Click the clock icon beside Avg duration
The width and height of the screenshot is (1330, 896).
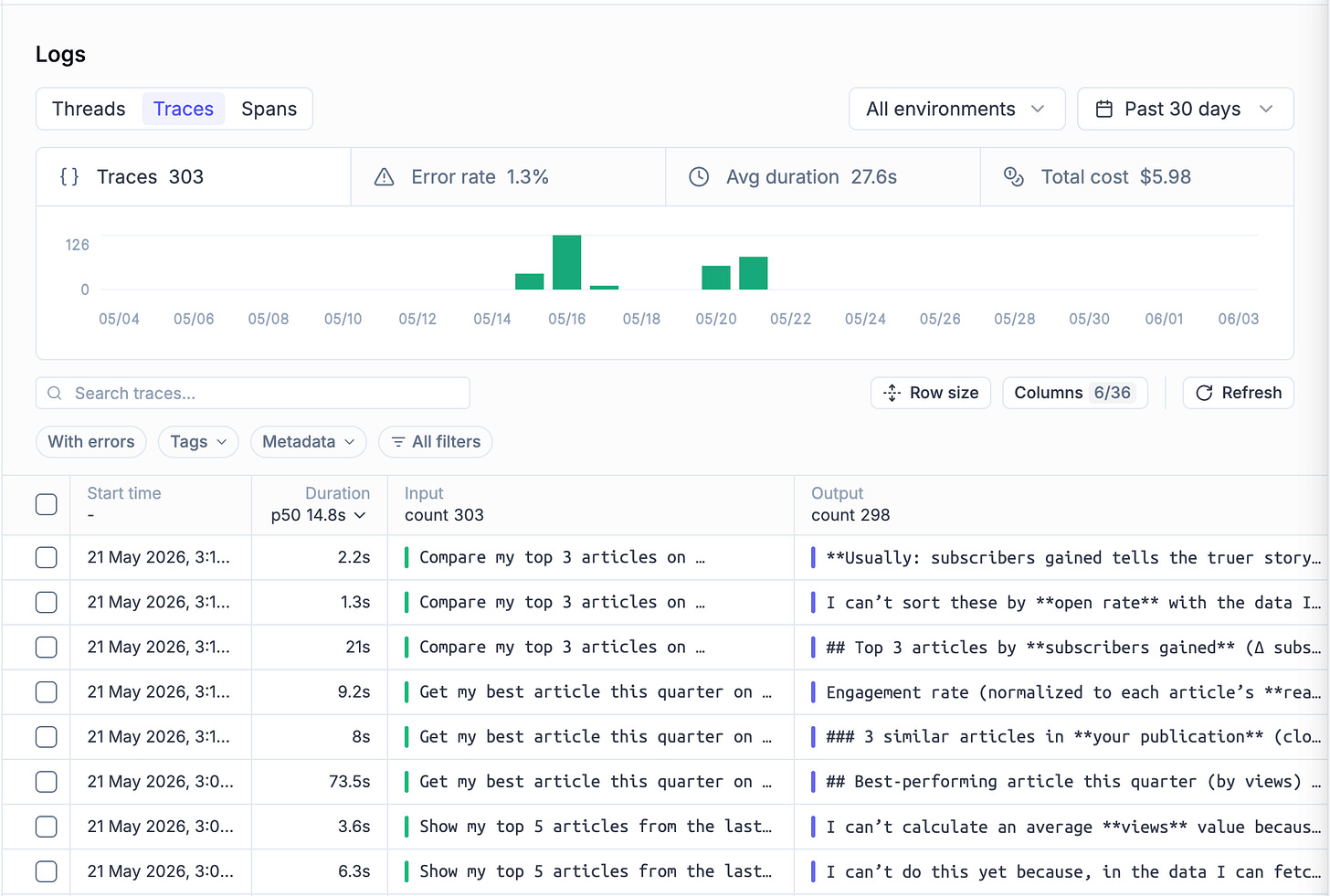pos(699,177)
